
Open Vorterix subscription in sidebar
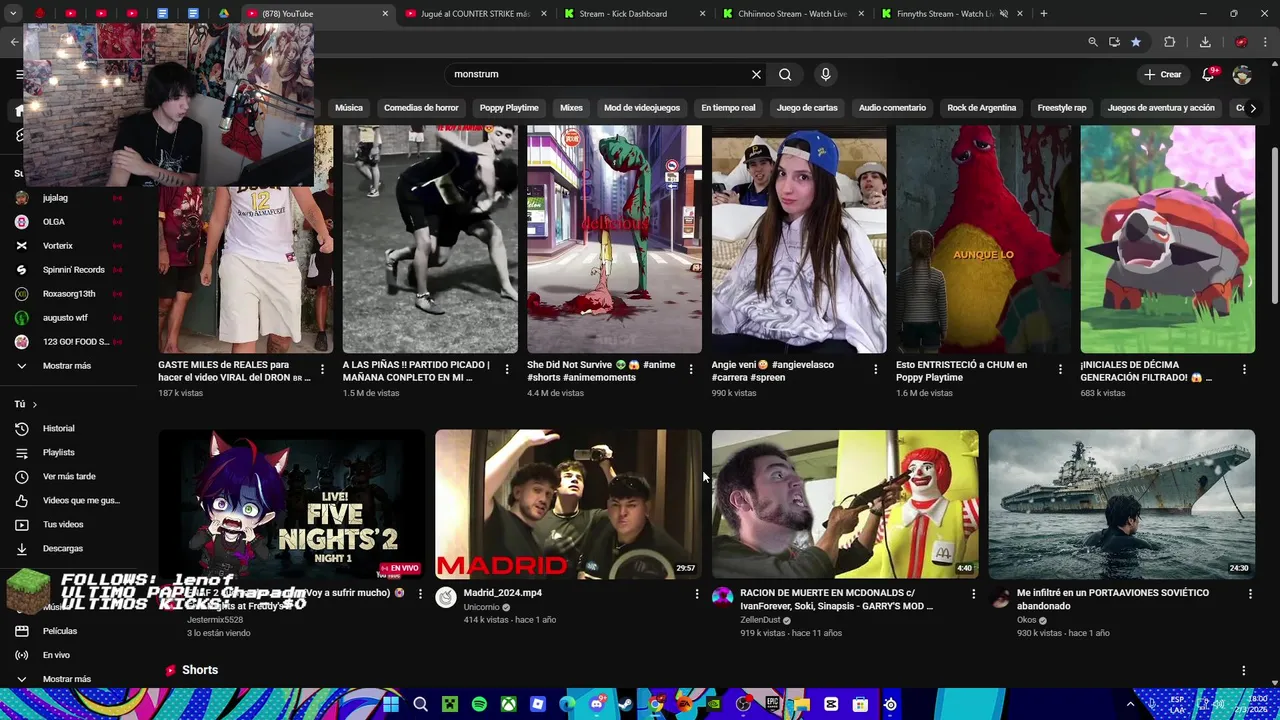[x=60, y=246]
